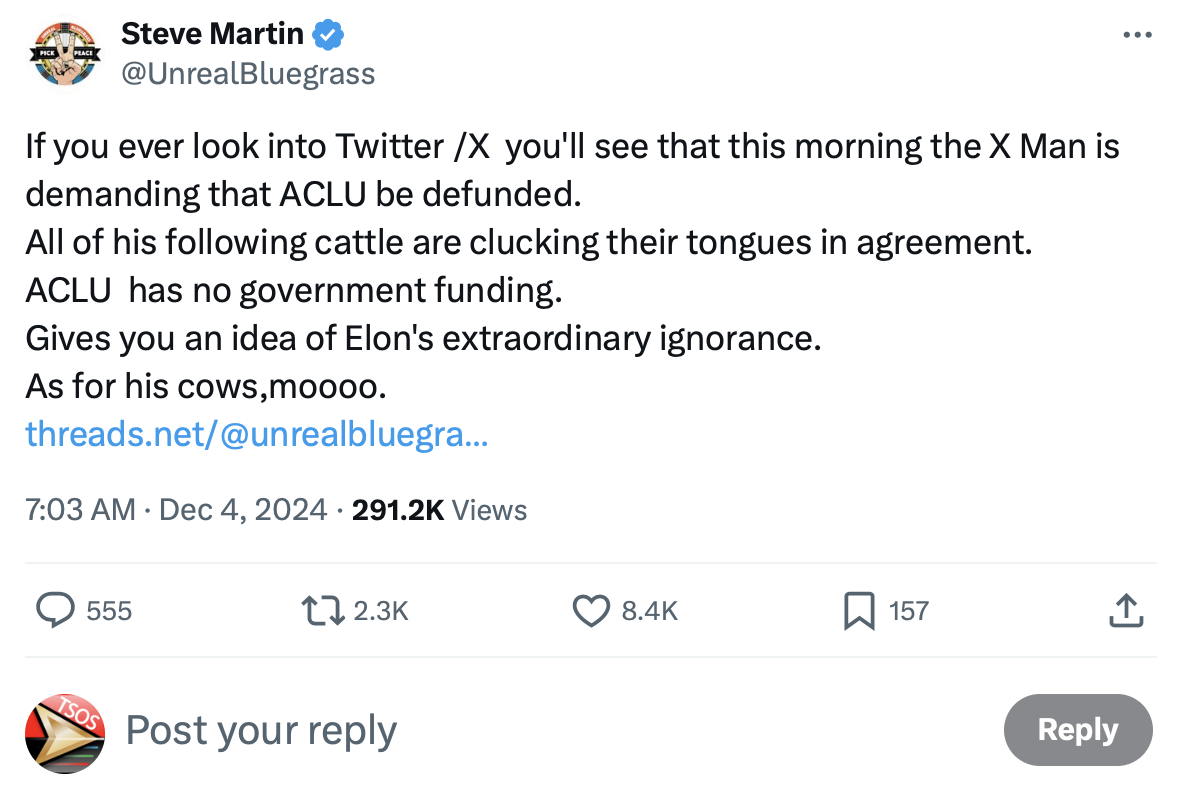Screen dimensions: 1185x808
Task: Click the reply speech bubble icon
Action: click(56, 610)
